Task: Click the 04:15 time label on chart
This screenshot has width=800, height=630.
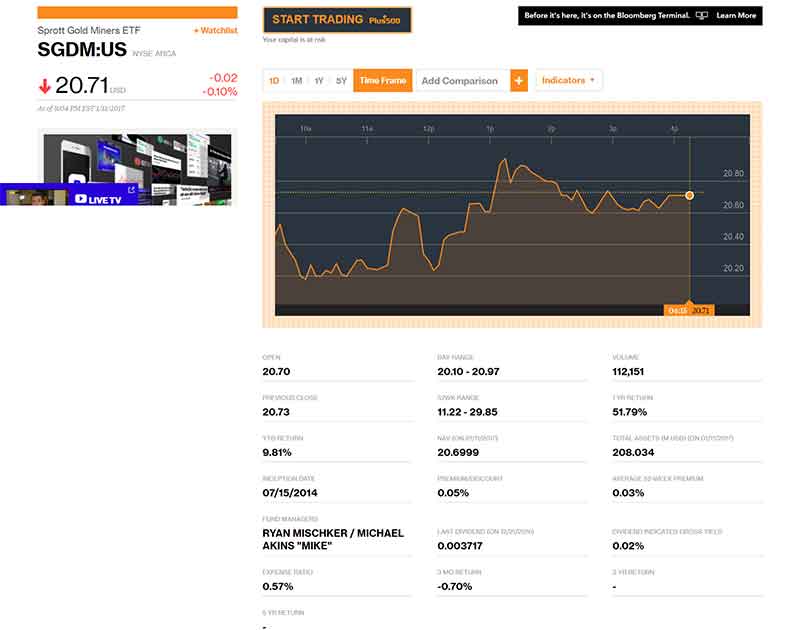Action: (677, 311)
